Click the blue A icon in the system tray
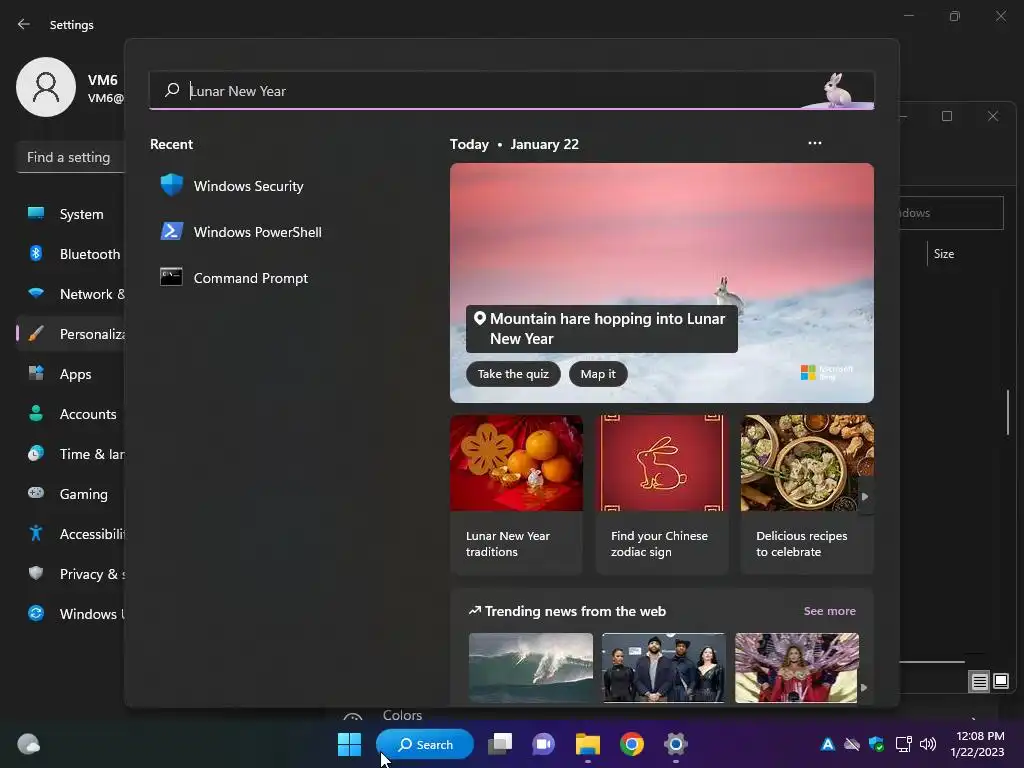This screenshot has width=1024, height=768. point(827,744)
